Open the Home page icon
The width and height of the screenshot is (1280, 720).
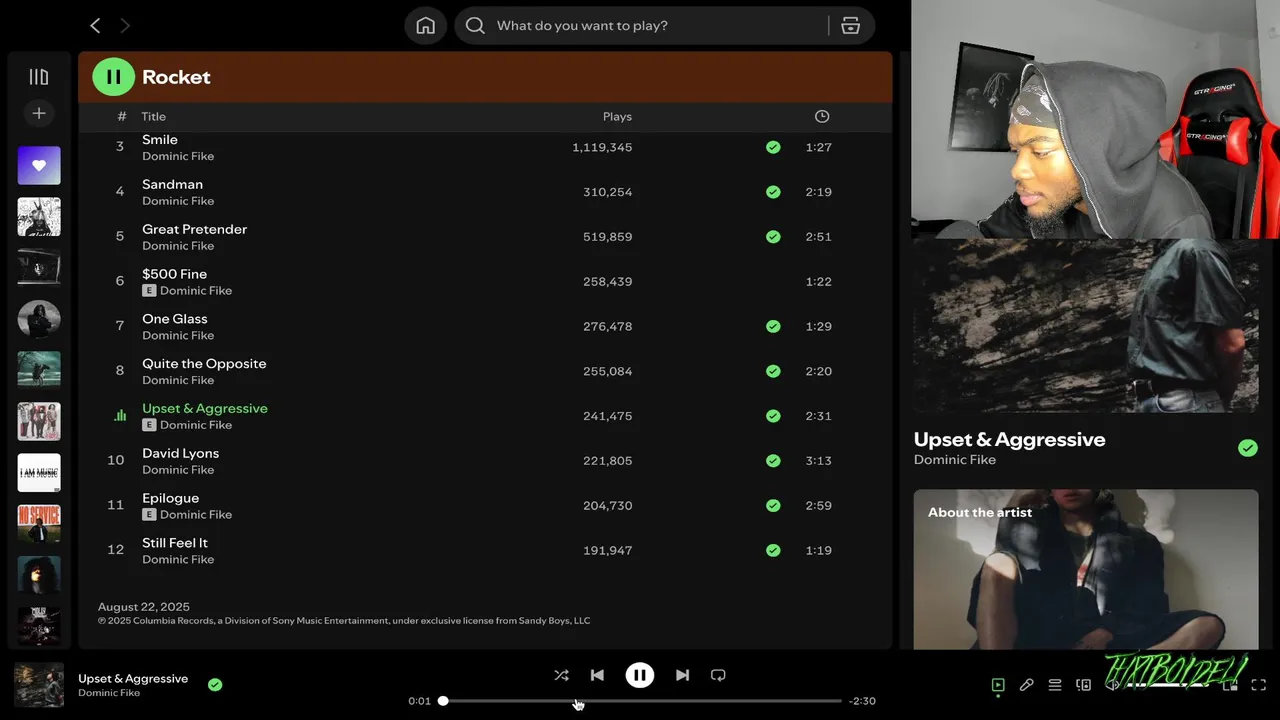[x=426, y=26]
